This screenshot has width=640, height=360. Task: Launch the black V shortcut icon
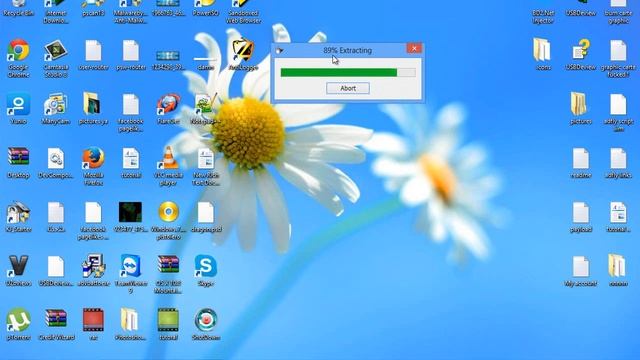[18, 271]
